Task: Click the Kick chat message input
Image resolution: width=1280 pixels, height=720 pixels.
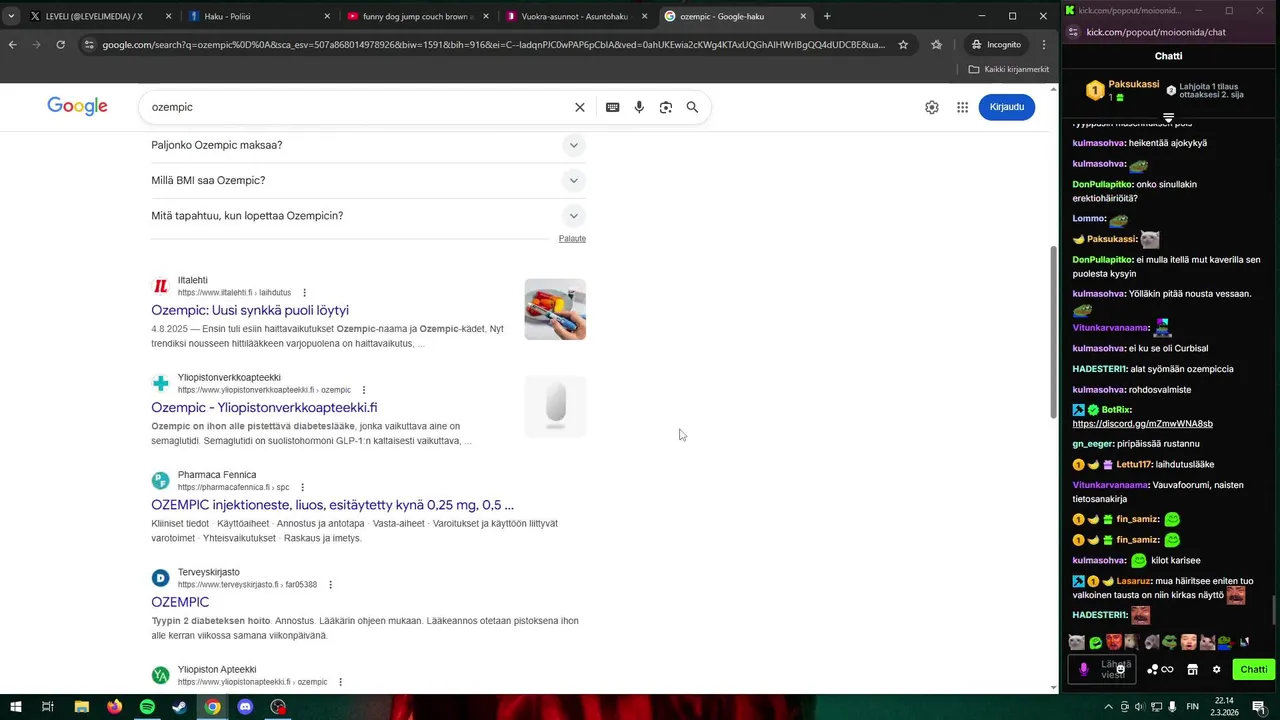Action: [x=1100, y=670]
